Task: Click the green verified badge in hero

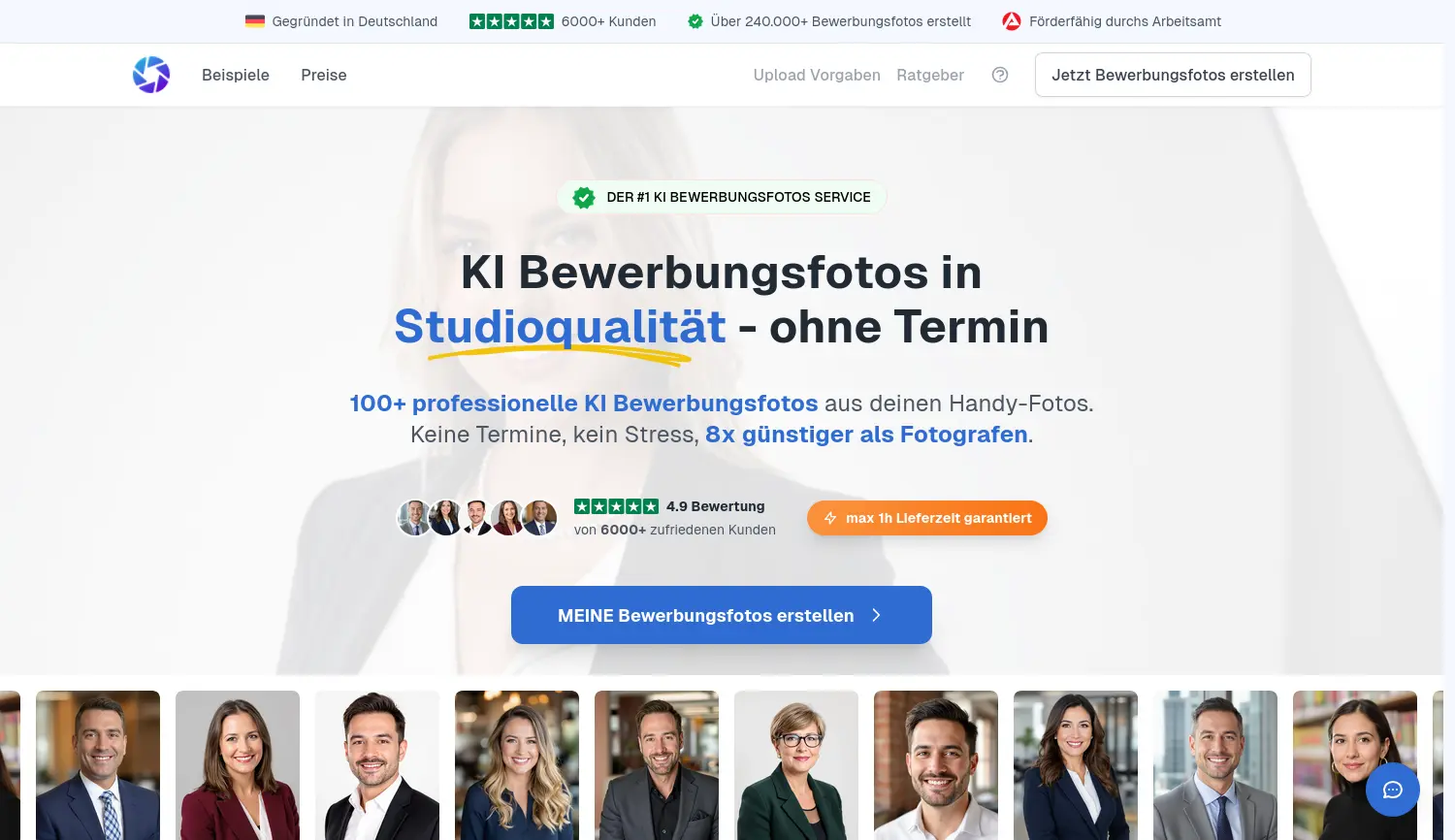Action: tap(584, 197)
